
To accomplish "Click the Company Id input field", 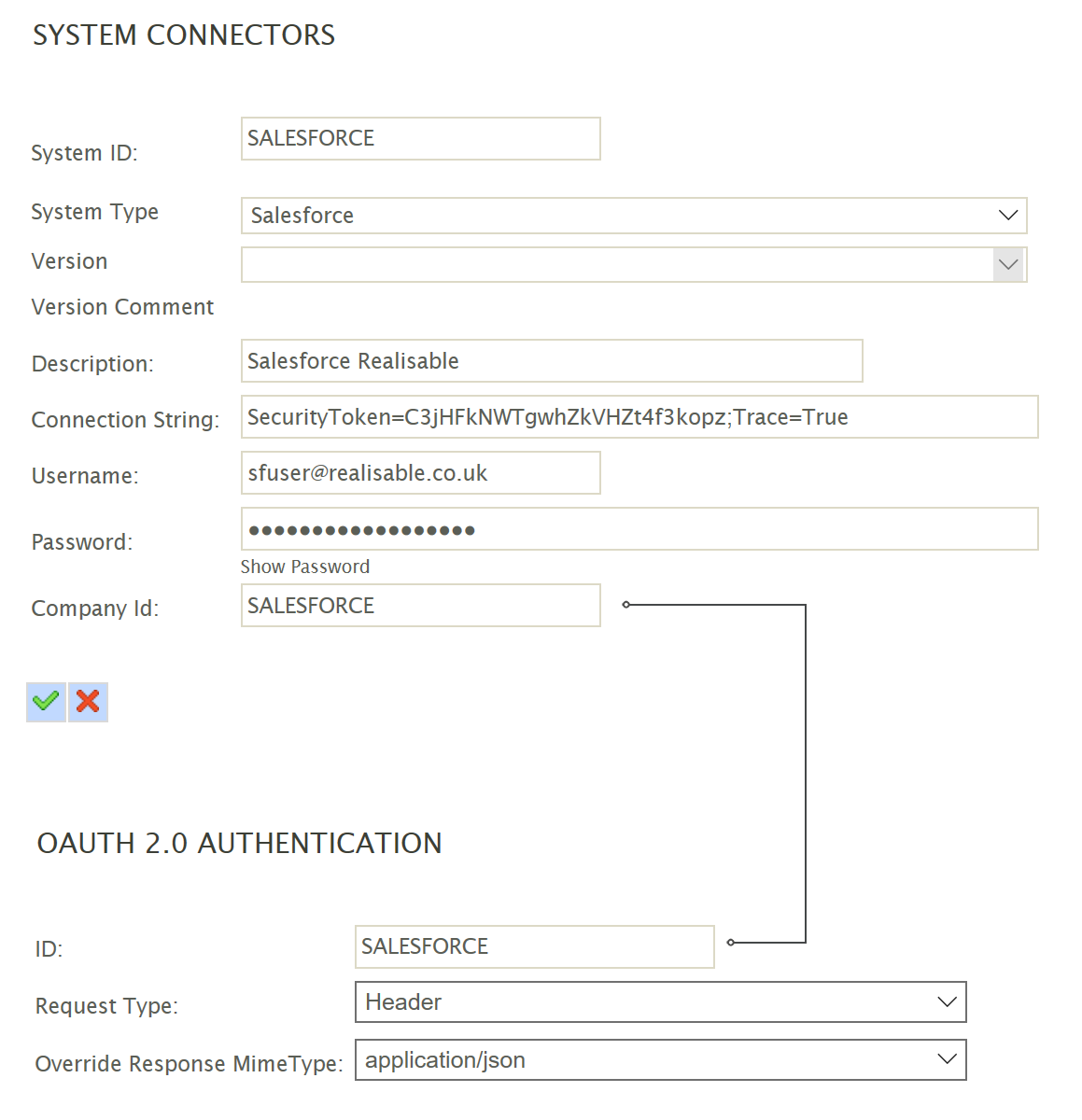I will [420, 606].
